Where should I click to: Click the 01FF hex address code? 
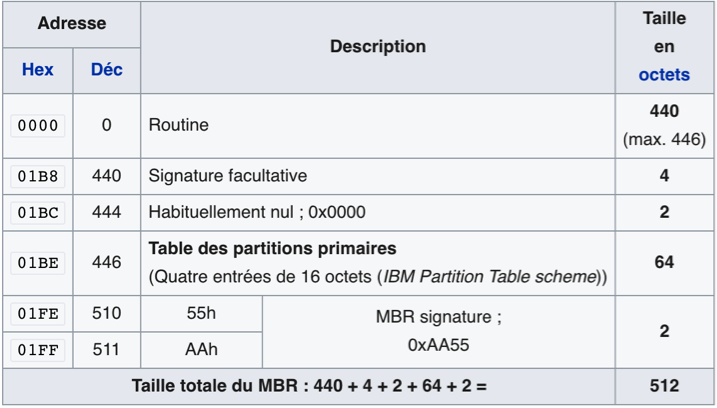(x=37, y=351)
